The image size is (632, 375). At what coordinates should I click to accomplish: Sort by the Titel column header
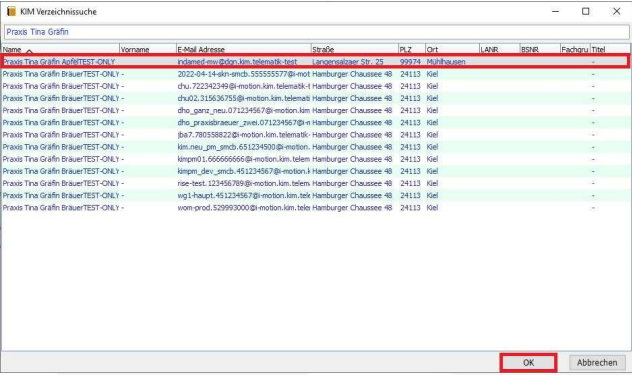tap(610, 49)
